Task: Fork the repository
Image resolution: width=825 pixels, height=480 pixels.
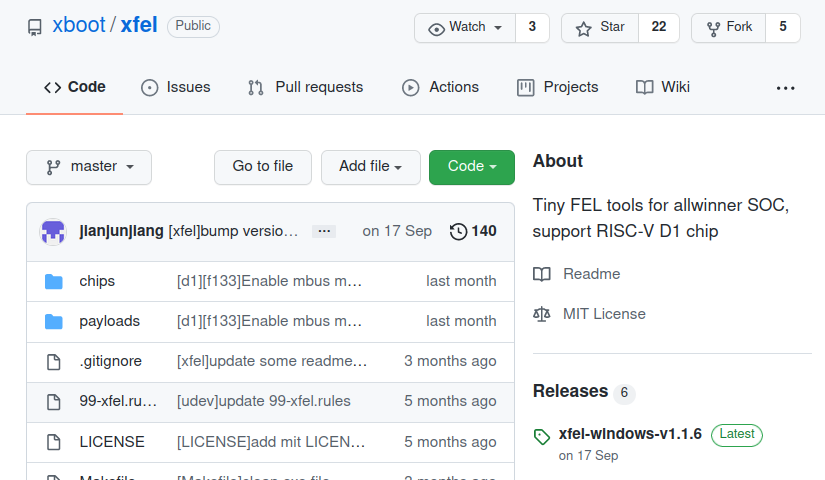Action: click(729, 27)
